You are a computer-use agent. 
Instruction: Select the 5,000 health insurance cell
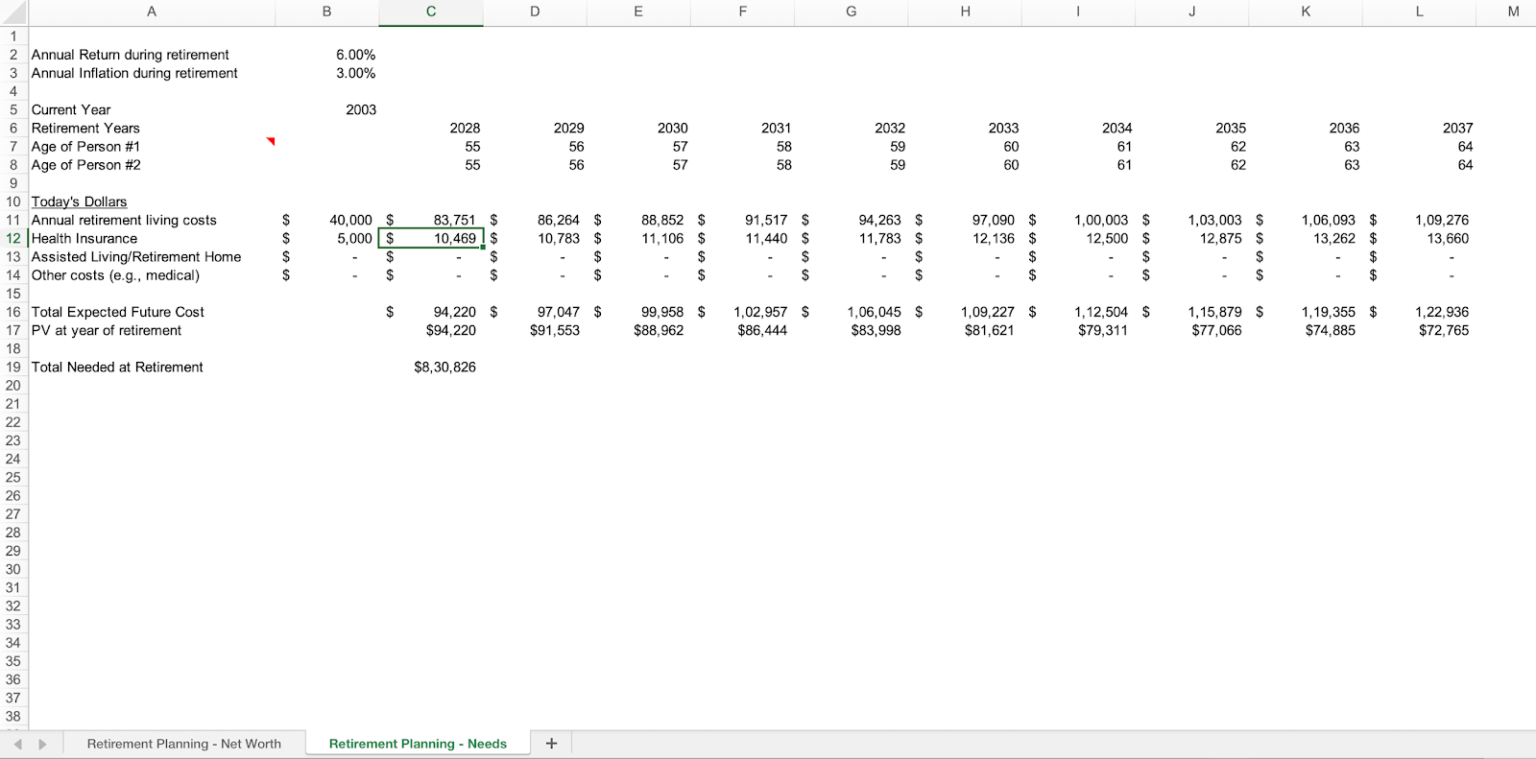point(327,238)
